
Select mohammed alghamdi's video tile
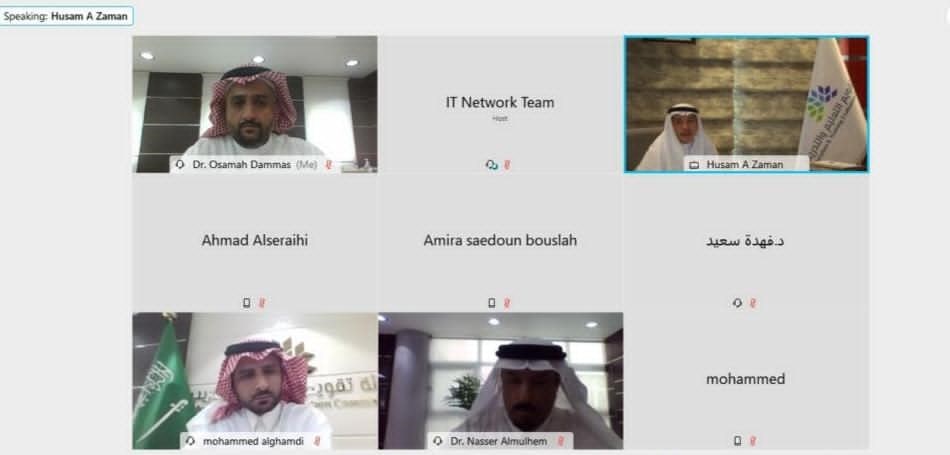[255, 380]
